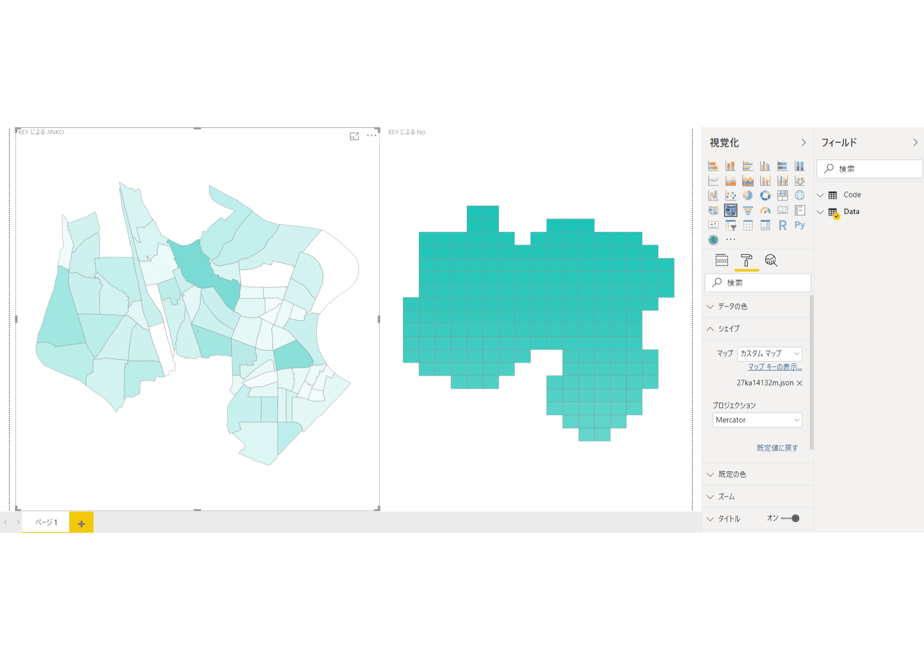The width and height of the screenshot is (924, 660).
Task: Select the stacked column chart visual
Action: pos(730,166)
